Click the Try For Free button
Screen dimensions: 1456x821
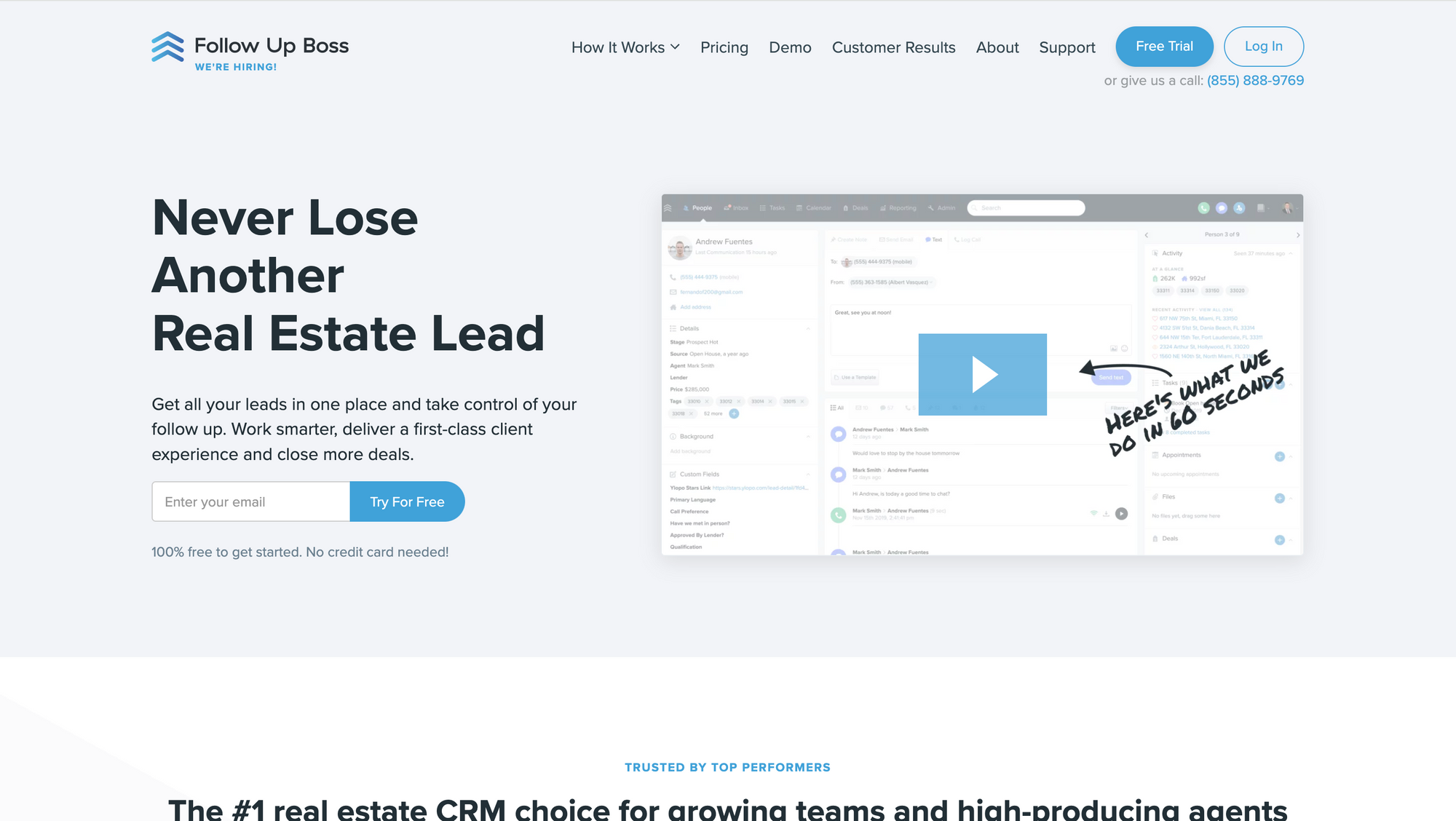tap(407, 501)
